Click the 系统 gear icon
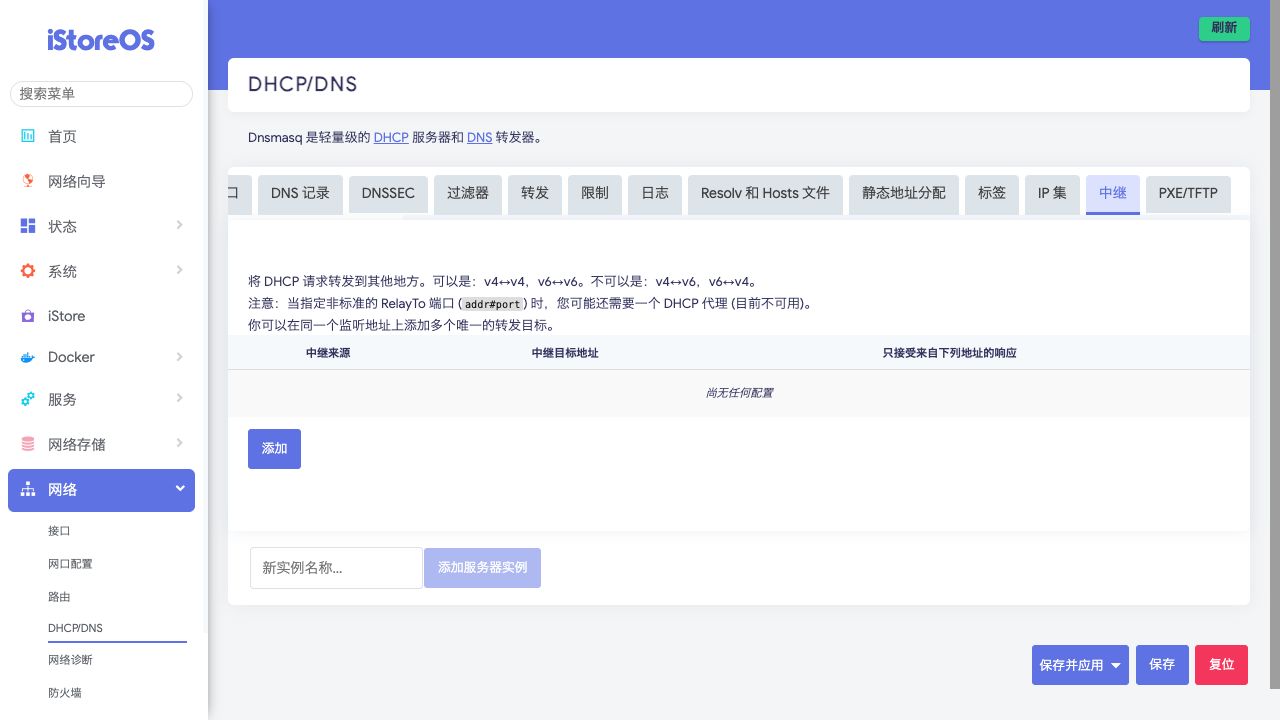The image size is (1280, 720). 28,271
